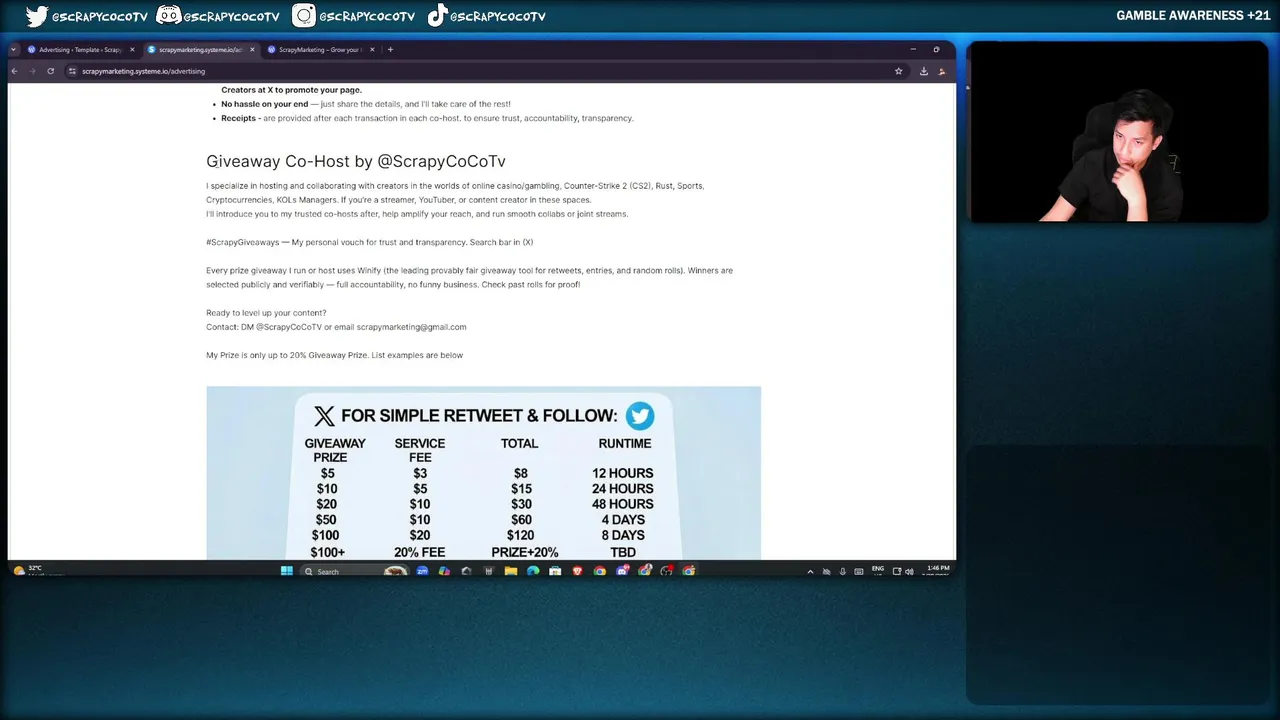
Task: Open the touch keyboard tray icon
Action: [x=859, y=572]
